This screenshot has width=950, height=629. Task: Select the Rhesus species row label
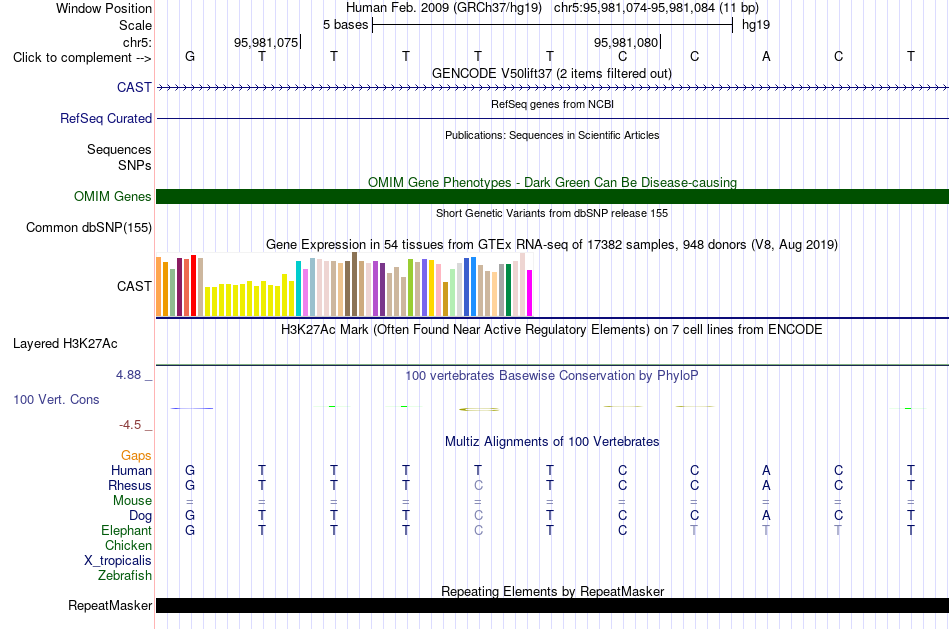130,485
